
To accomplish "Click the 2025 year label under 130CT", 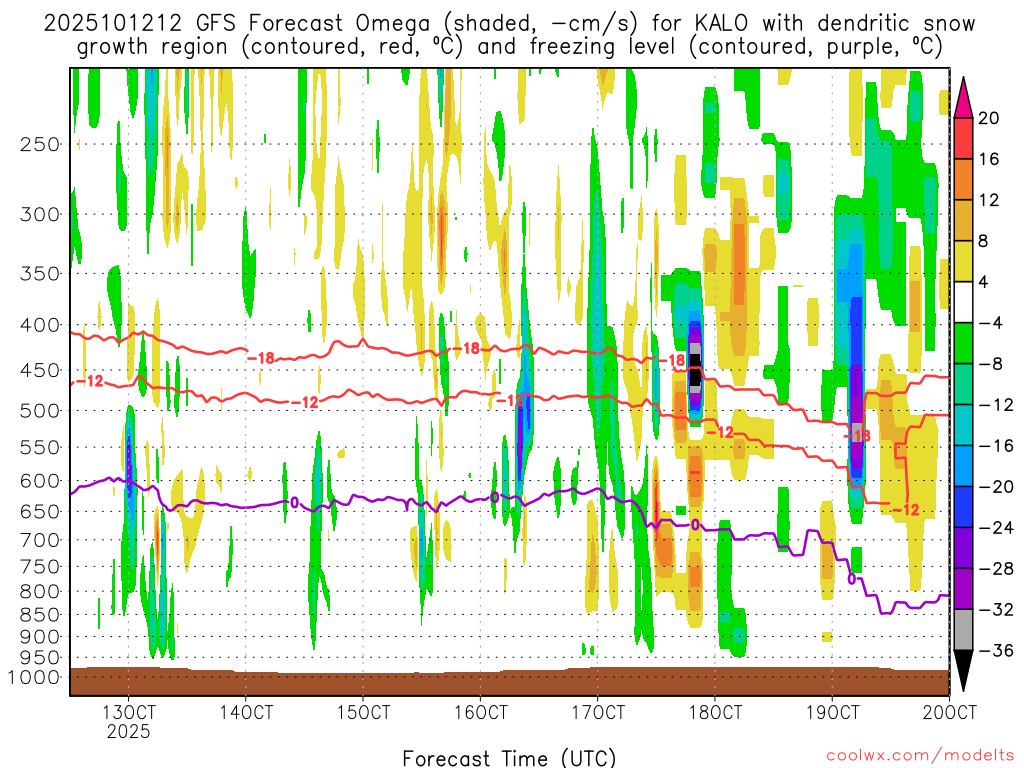I will (129, 731).
